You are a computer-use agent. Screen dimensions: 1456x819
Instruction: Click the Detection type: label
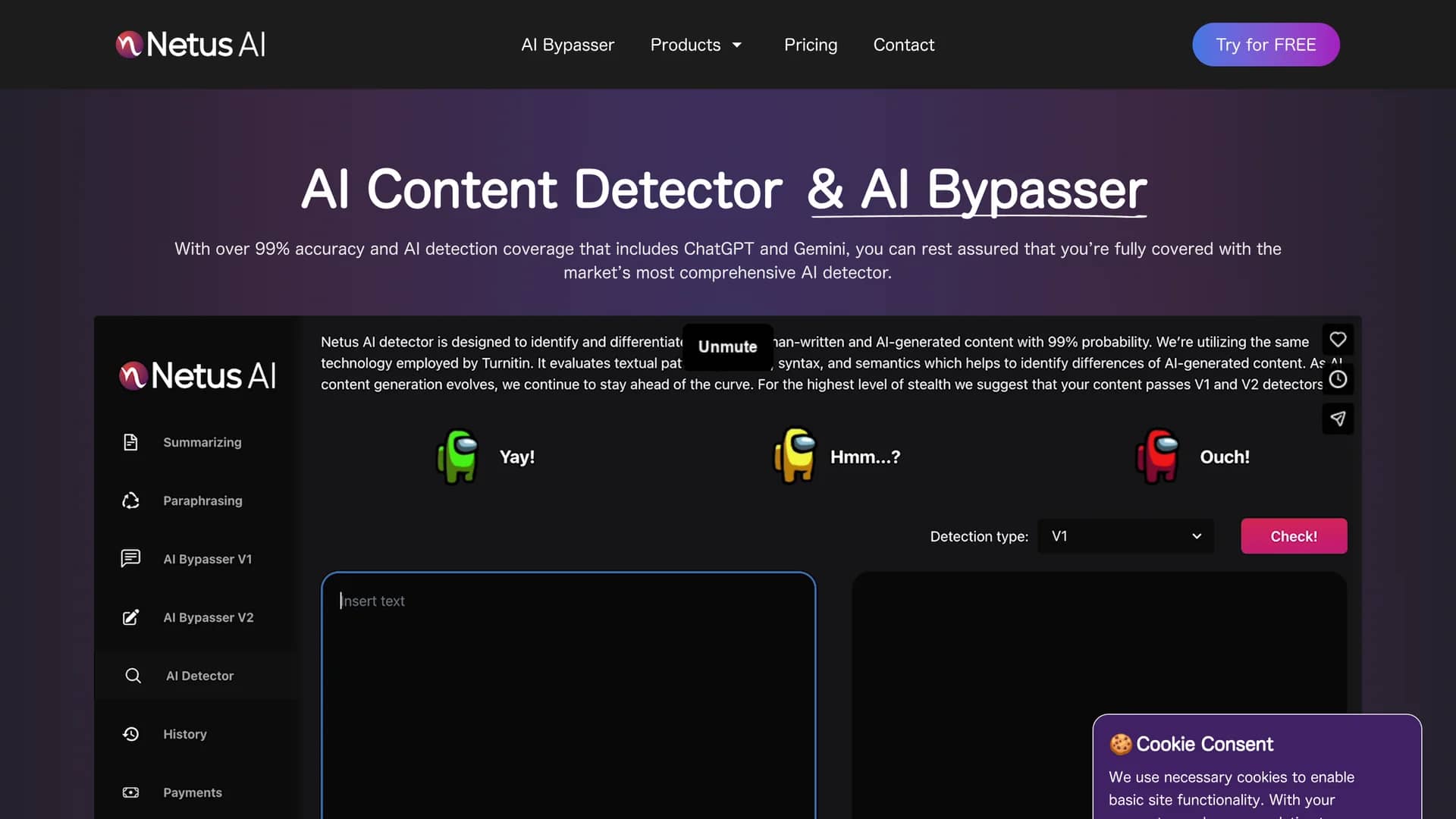point(978,536)
